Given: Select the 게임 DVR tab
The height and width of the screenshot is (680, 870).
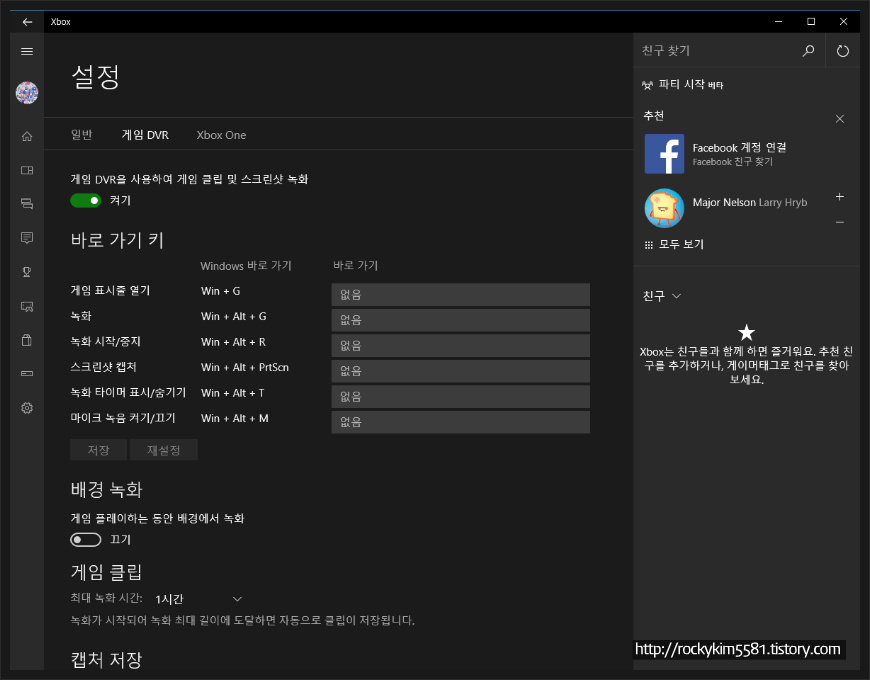Looking at the screenshot, I should point(145,135).
